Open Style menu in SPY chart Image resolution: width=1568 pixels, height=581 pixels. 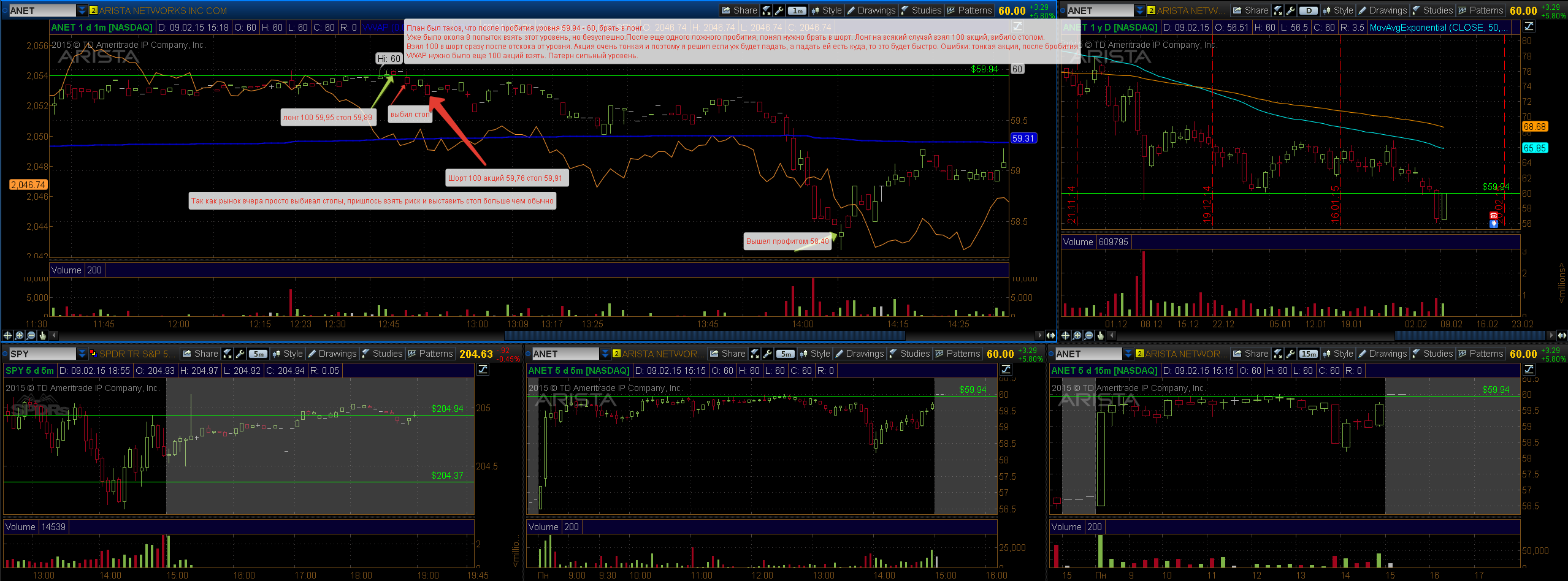(x=288, y=354)
